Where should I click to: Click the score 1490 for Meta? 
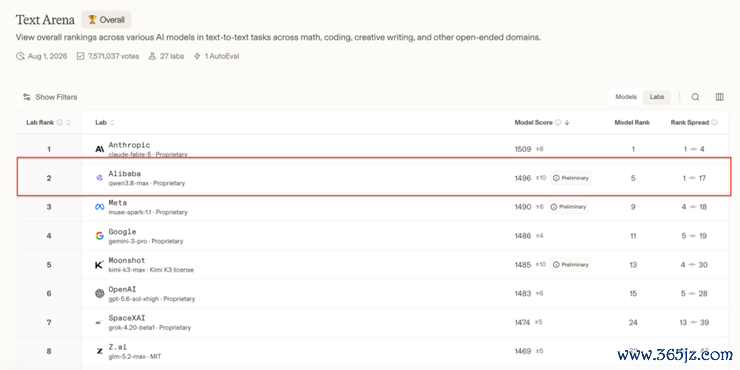click(x=523, y=207)
